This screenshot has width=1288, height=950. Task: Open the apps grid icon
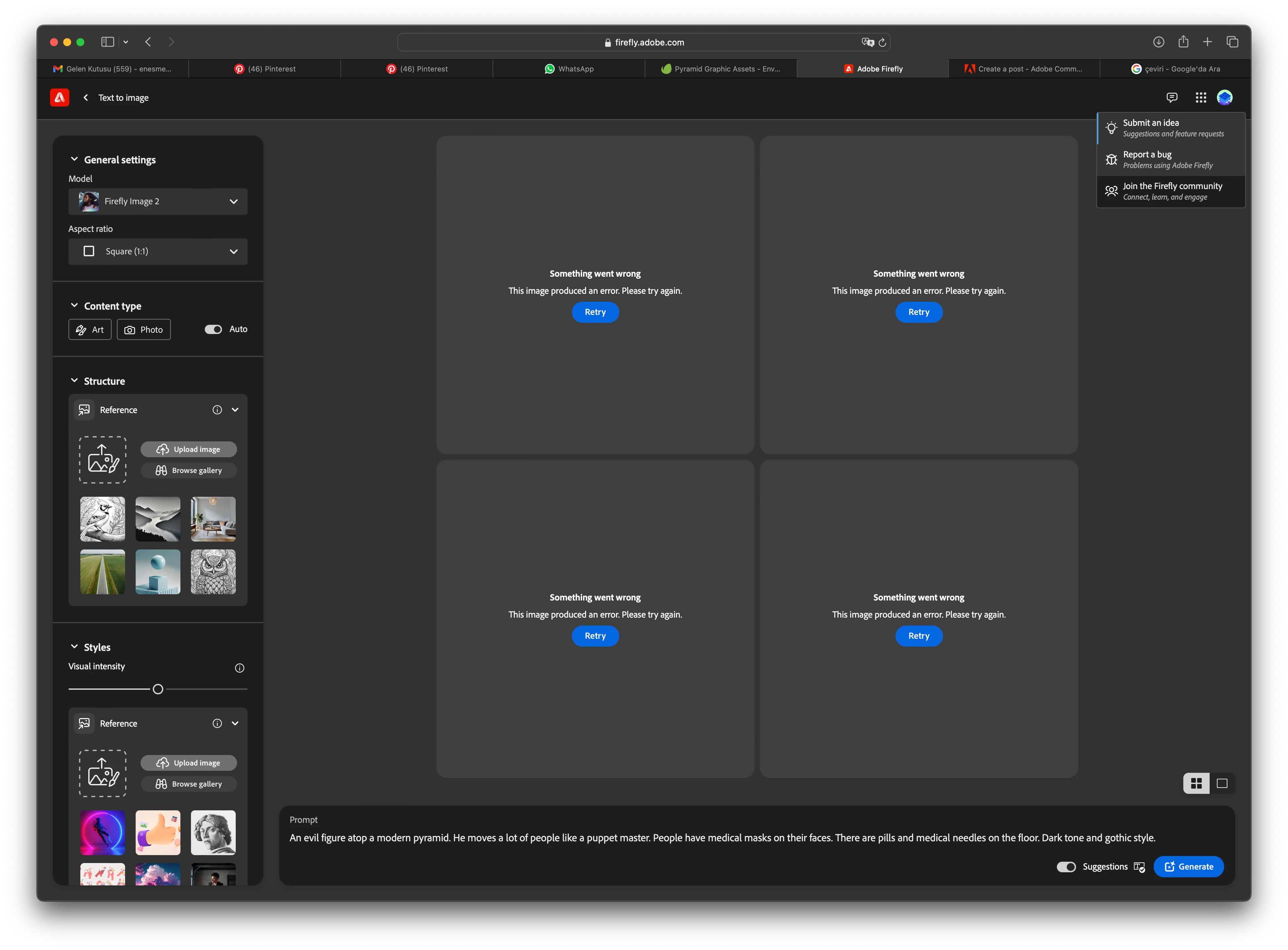tap(1201, 97)
